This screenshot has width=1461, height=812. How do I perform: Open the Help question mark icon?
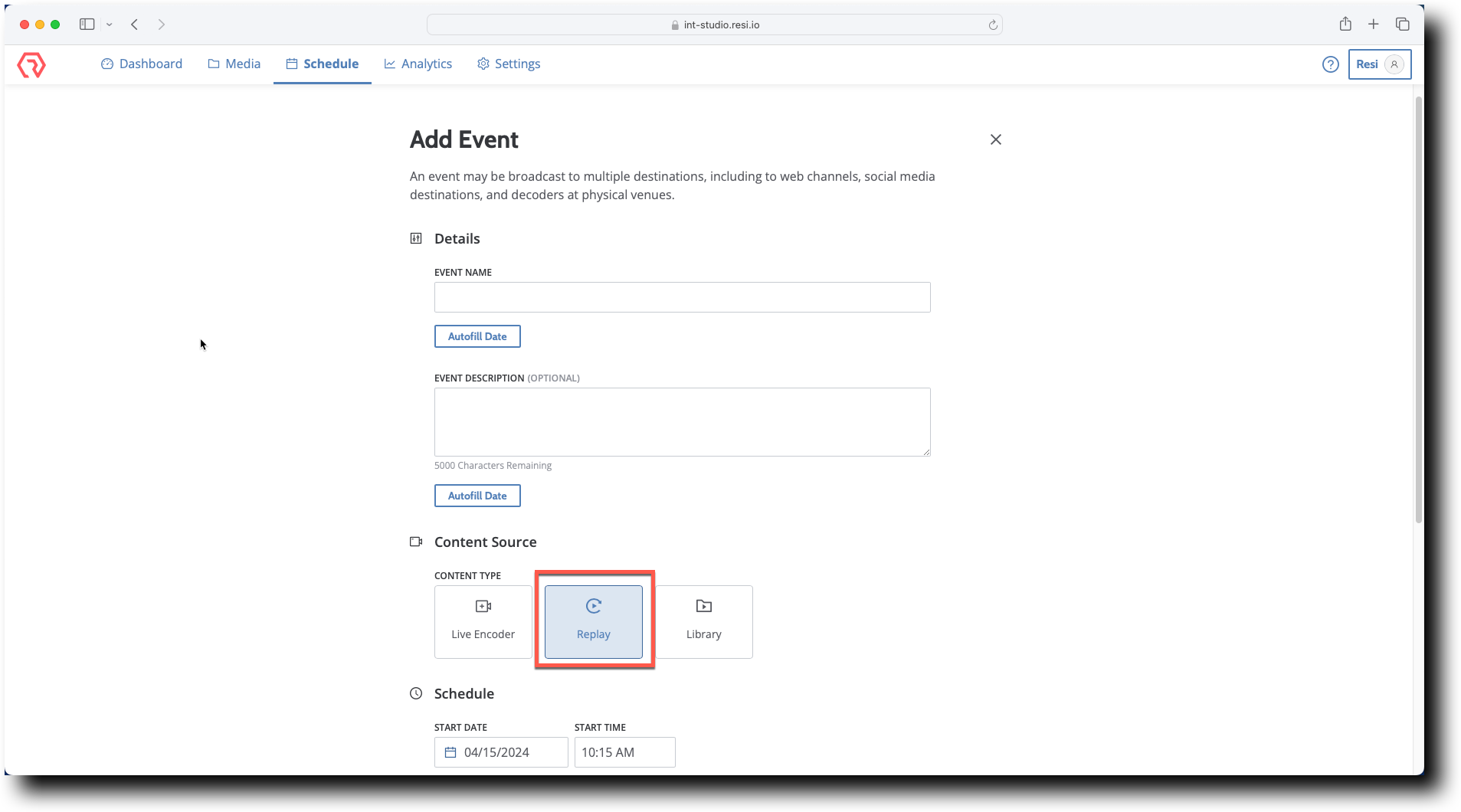[x=1330, y=64]
